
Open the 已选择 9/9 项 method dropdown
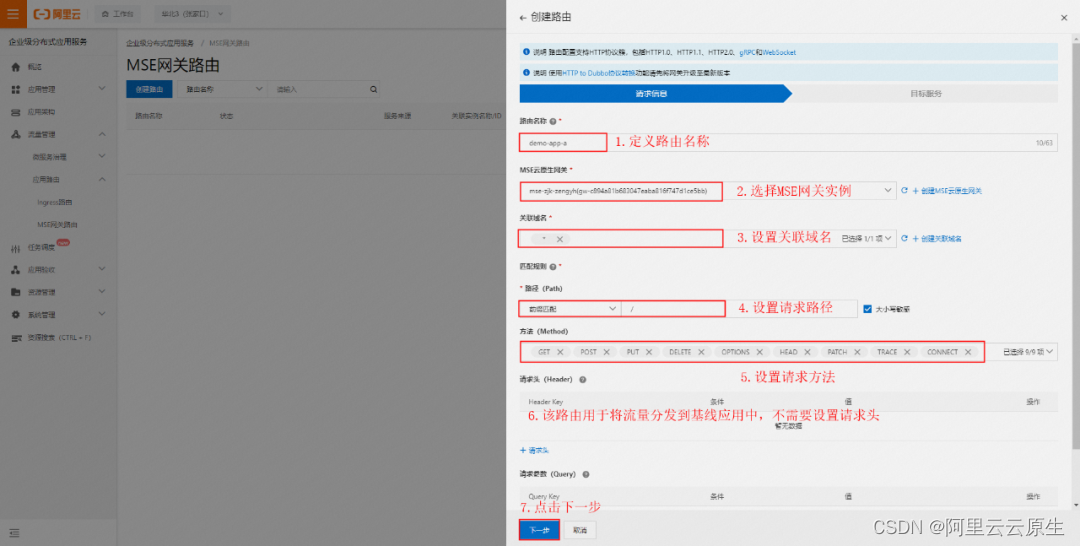tap(1028, 352)
